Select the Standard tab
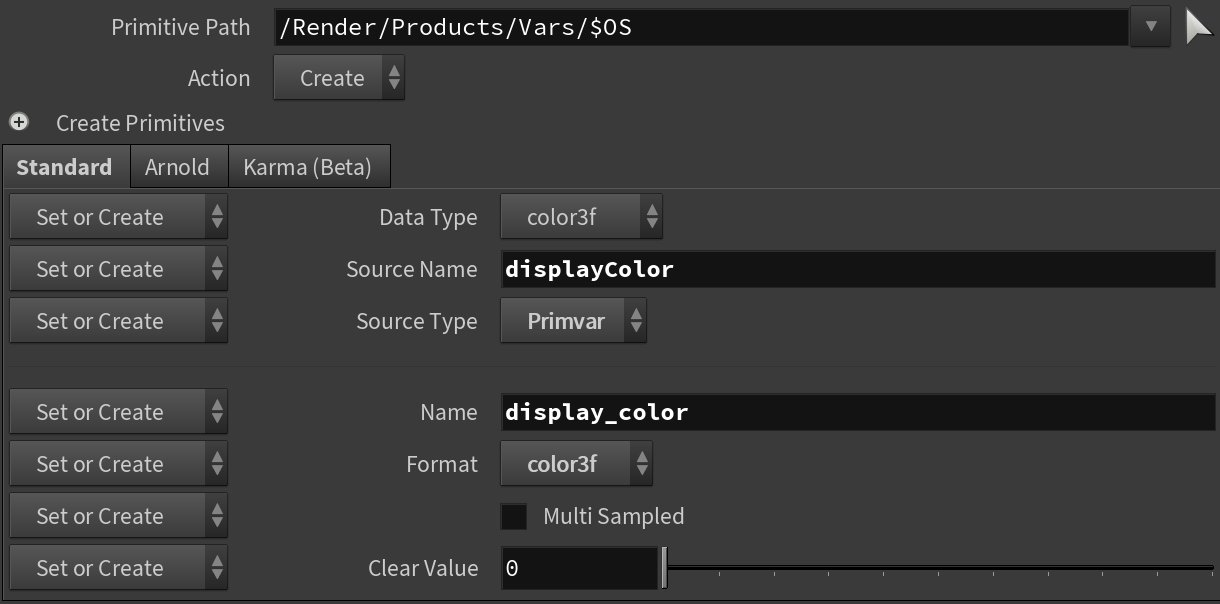Viewport: 1220px width, 604px height. (64, 167)
